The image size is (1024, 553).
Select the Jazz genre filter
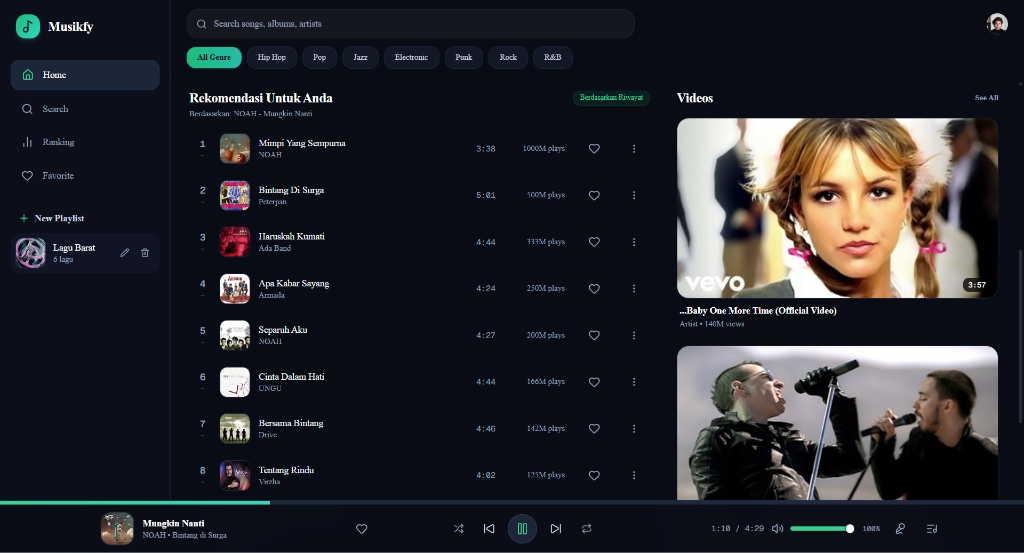coord(360,57)
